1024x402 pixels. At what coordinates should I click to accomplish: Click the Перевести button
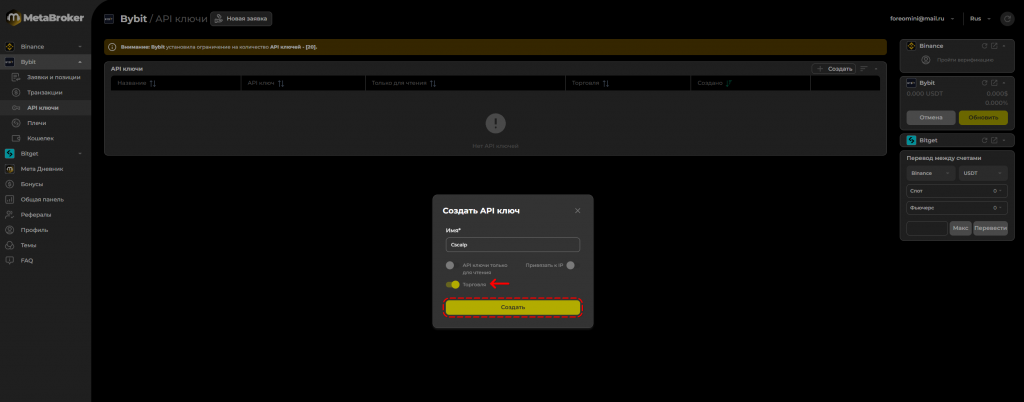pyautogui.click(x=991, y=228)
